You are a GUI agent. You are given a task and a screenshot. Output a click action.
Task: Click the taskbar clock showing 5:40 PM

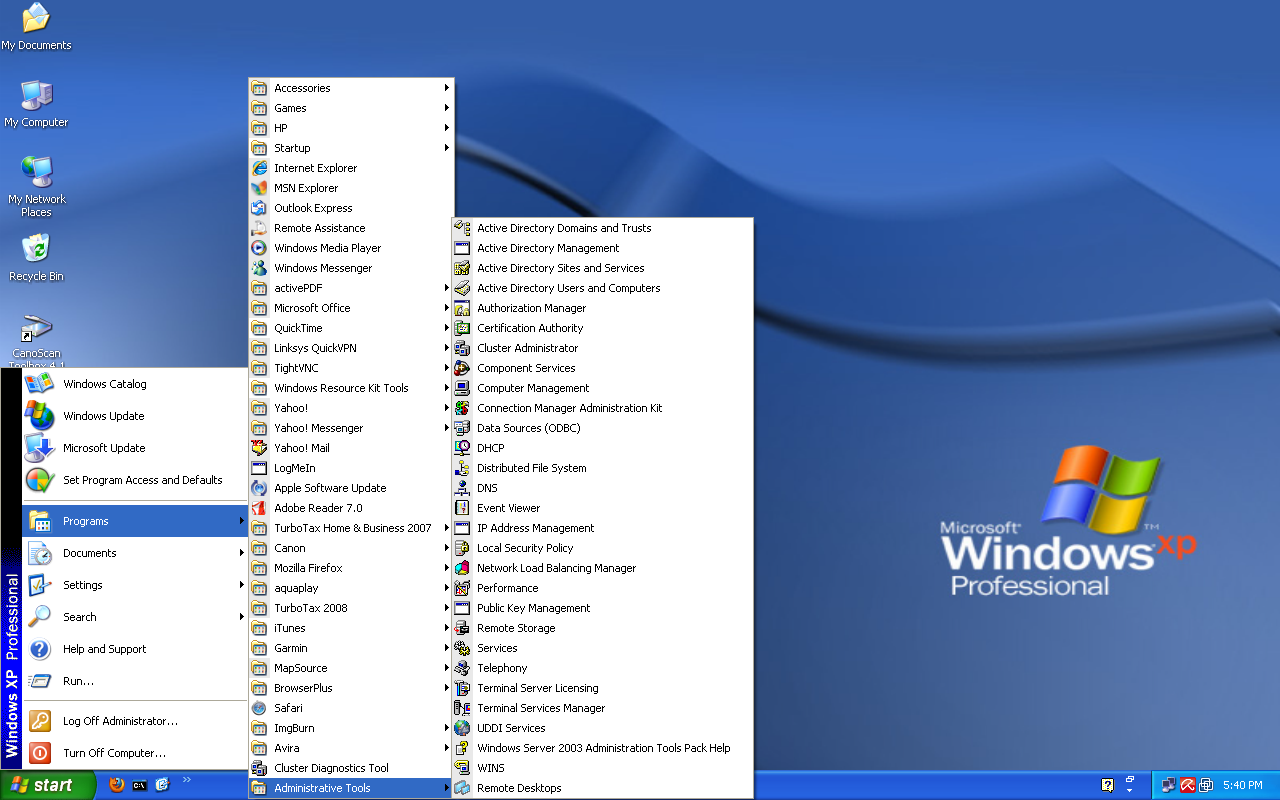[1242, 785]
